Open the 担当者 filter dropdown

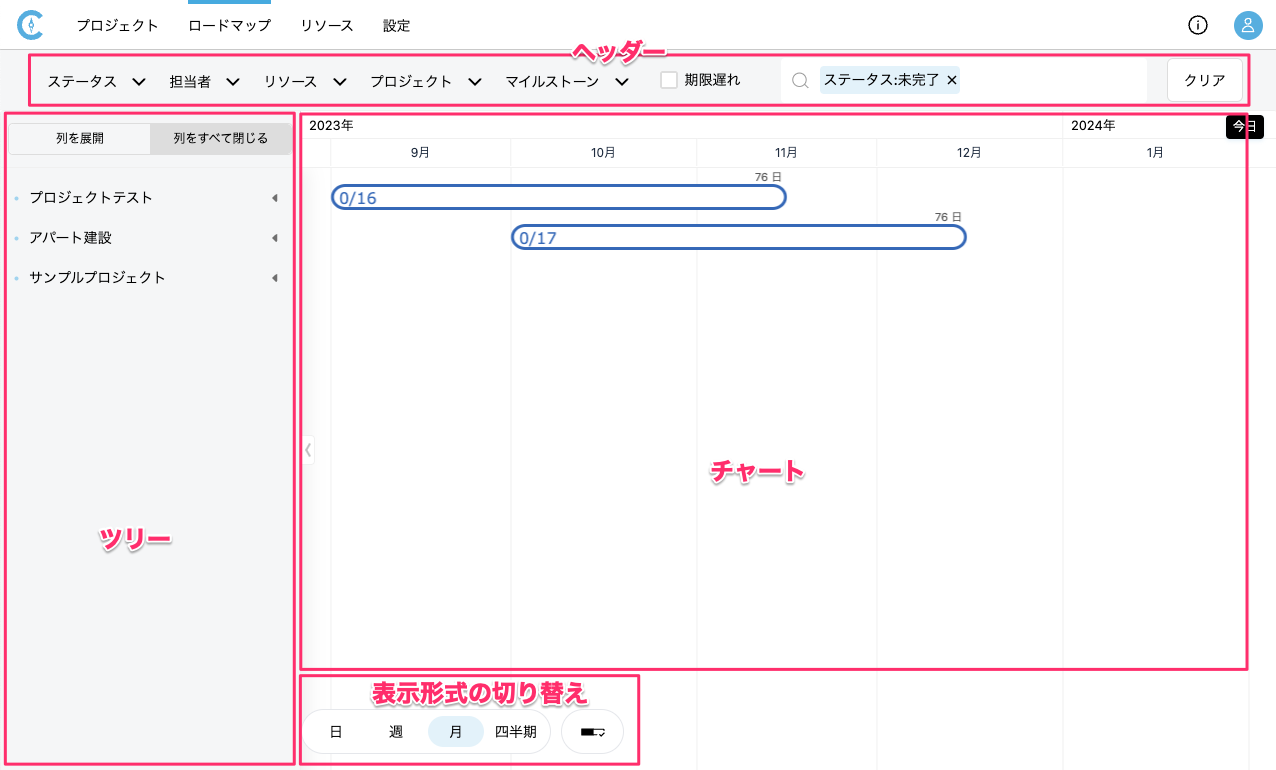pos(204,82)
